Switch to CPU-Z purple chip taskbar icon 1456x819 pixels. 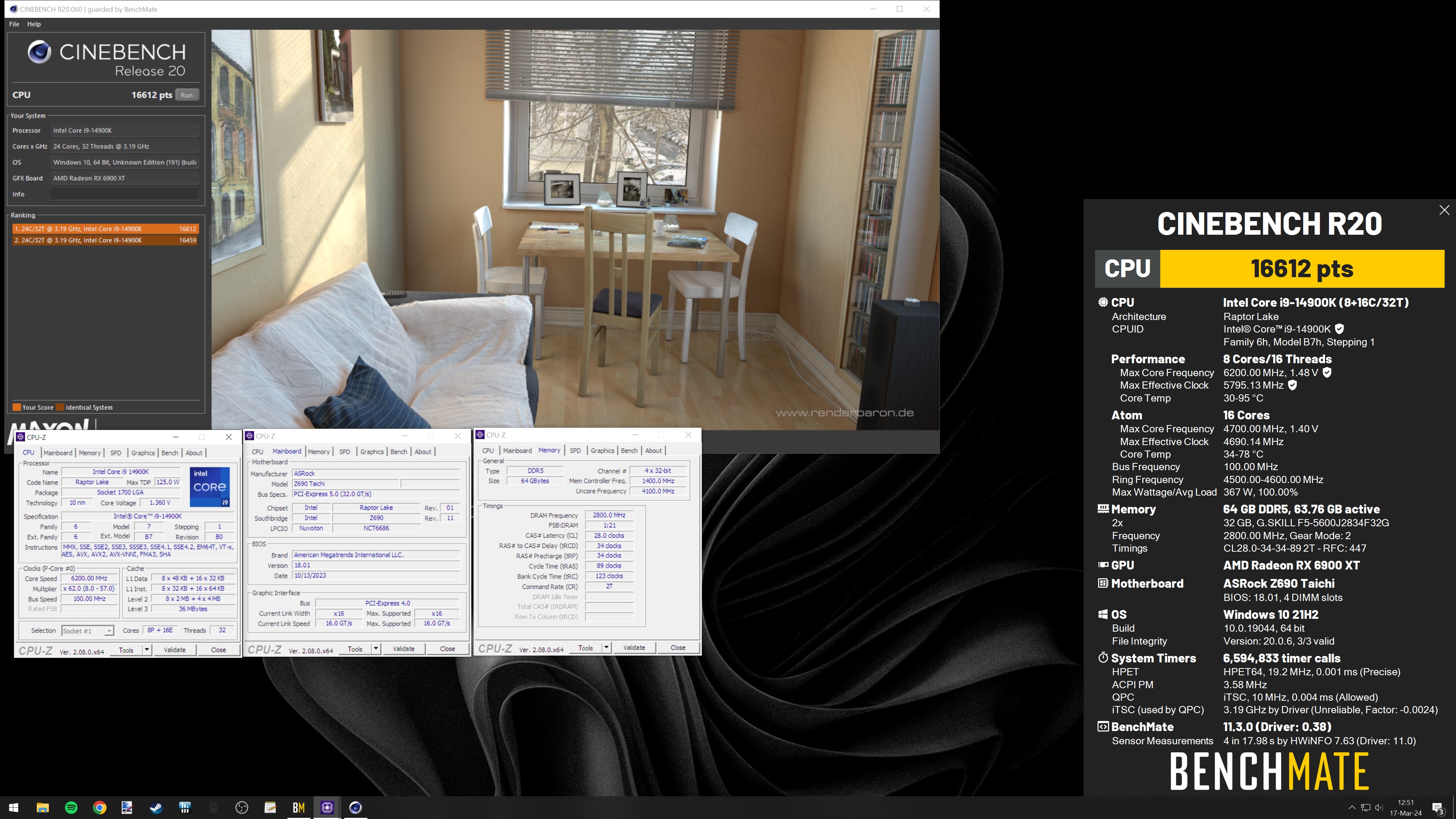[327, 808]
